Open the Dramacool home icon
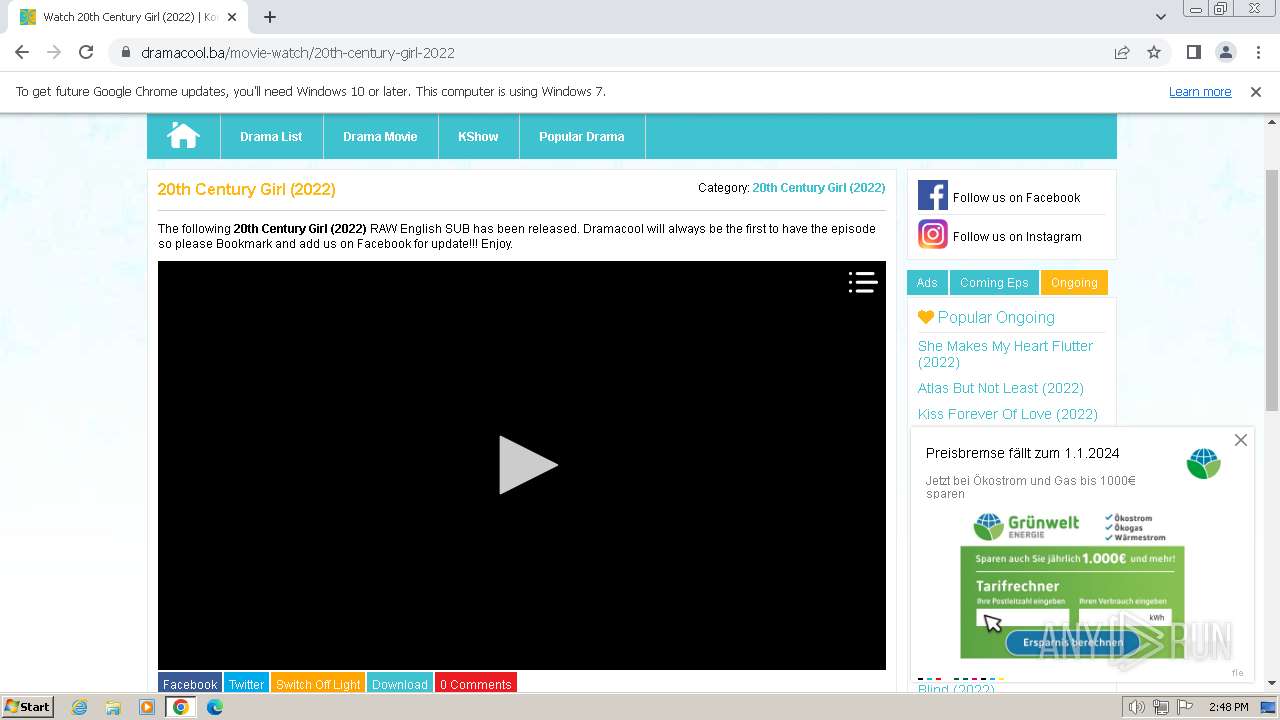 183,136
